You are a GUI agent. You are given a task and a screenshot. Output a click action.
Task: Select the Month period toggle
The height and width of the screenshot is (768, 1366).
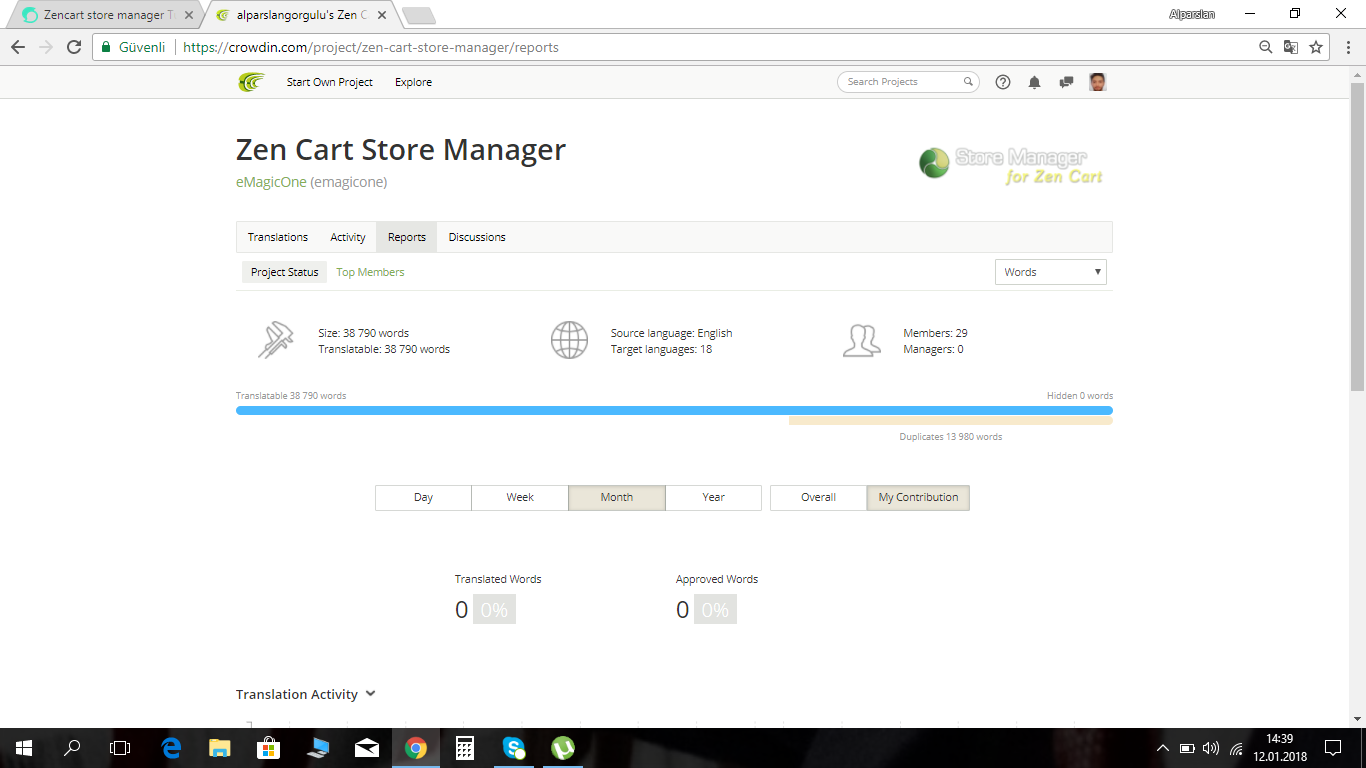[x=617, y=497]
